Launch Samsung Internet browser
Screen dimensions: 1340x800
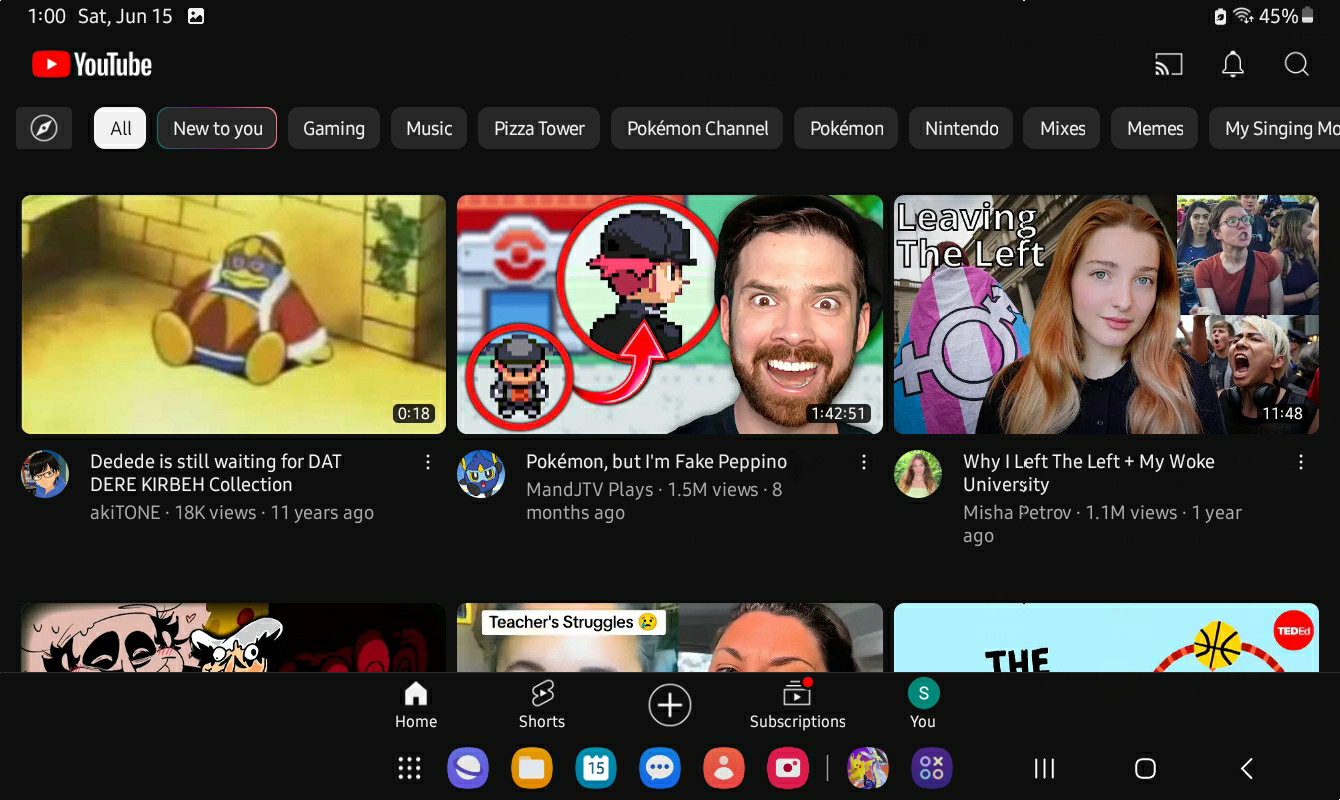468,768
